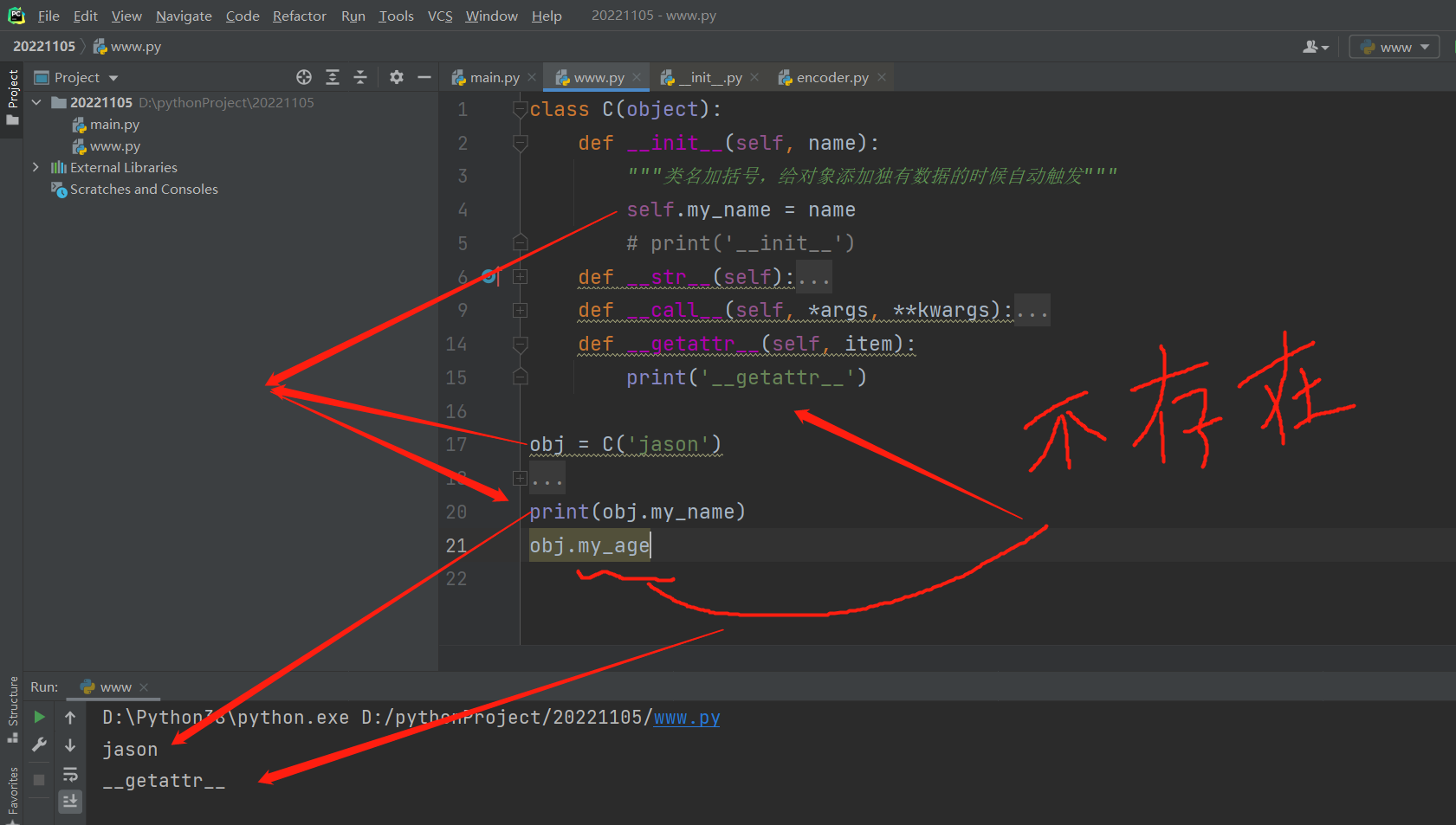Open the www.py link in console output

[687, 718]
